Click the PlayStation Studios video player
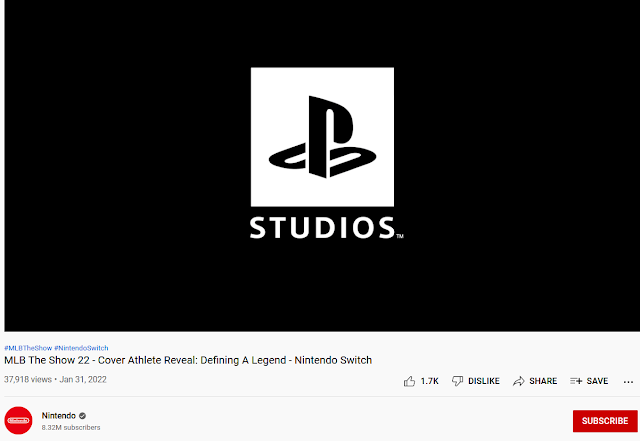Image resolution: width=640 pixels, height=441 pixels. (322, 165)
